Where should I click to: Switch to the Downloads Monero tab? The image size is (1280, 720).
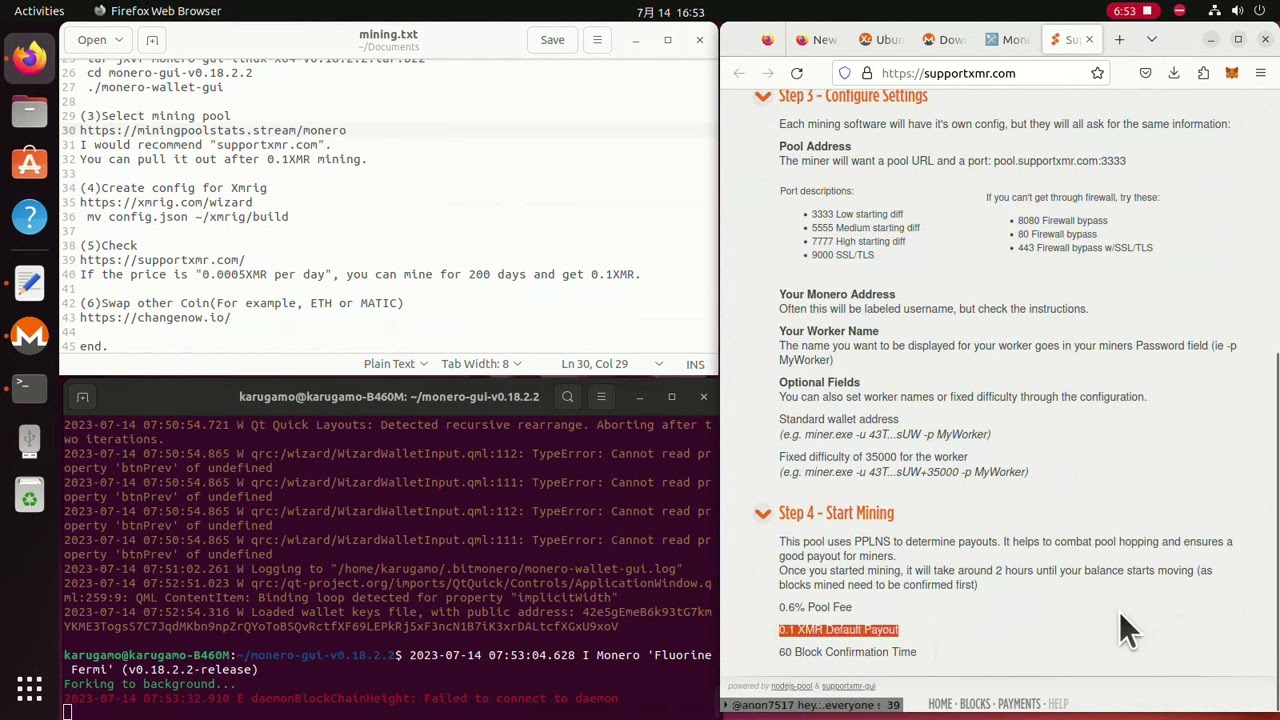point(944,40)
